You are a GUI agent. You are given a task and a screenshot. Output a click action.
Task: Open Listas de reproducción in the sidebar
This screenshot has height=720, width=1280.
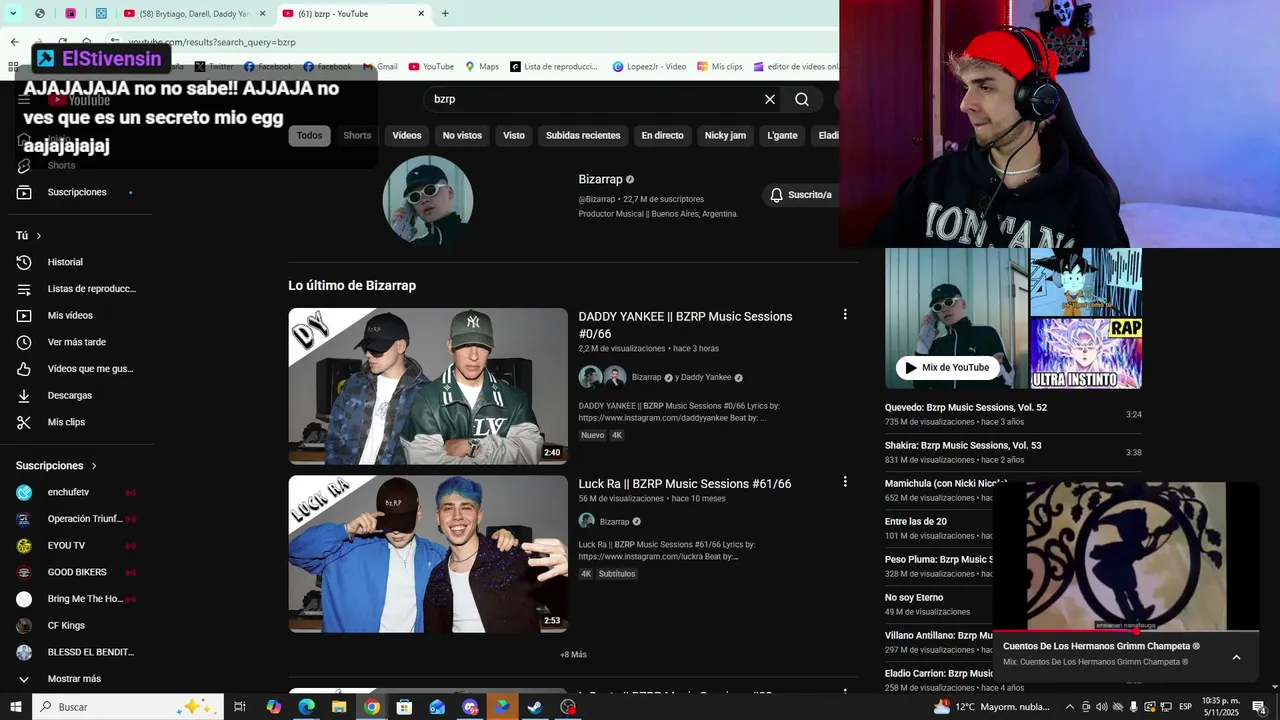click(x=76, y=289)
